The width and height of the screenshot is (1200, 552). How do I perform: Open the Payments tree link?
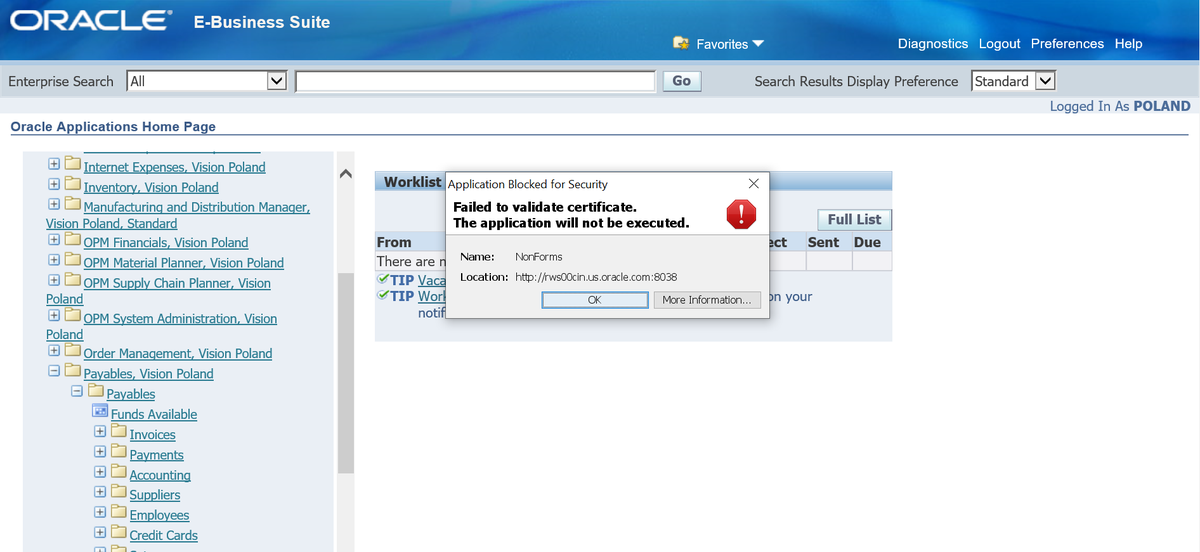[157, 455]
